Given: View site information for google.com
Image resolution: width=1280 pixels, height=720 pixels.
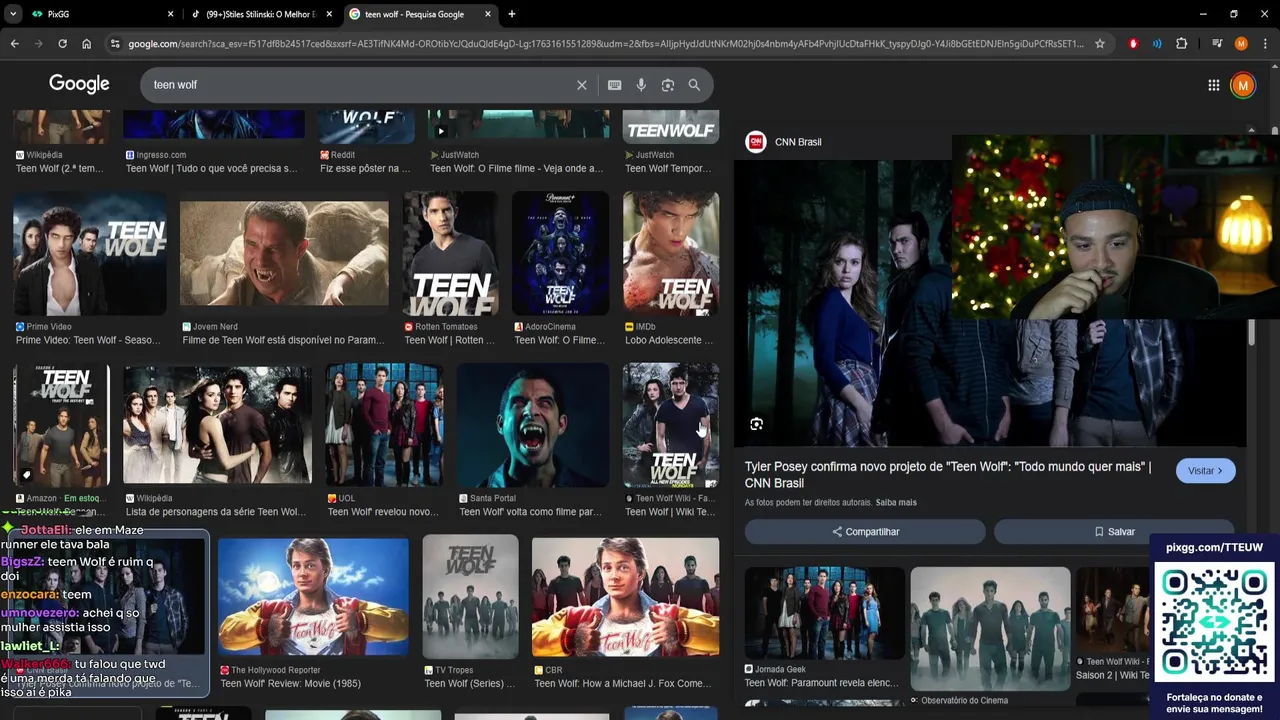Looking at the screenshot, I should (115, 44).
